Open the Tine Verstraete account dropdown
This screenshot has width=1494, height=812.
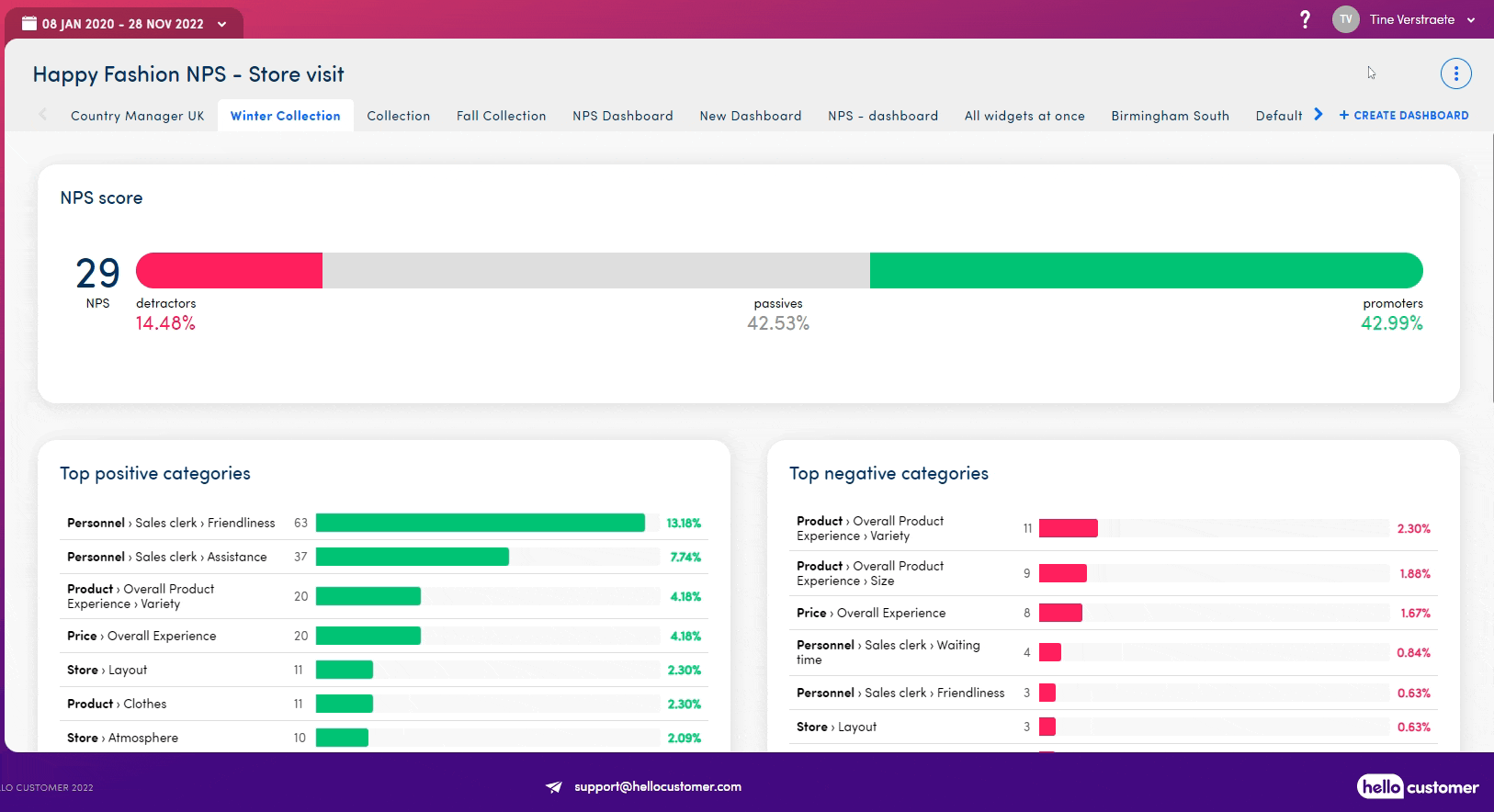click(x=1471, y=20)
